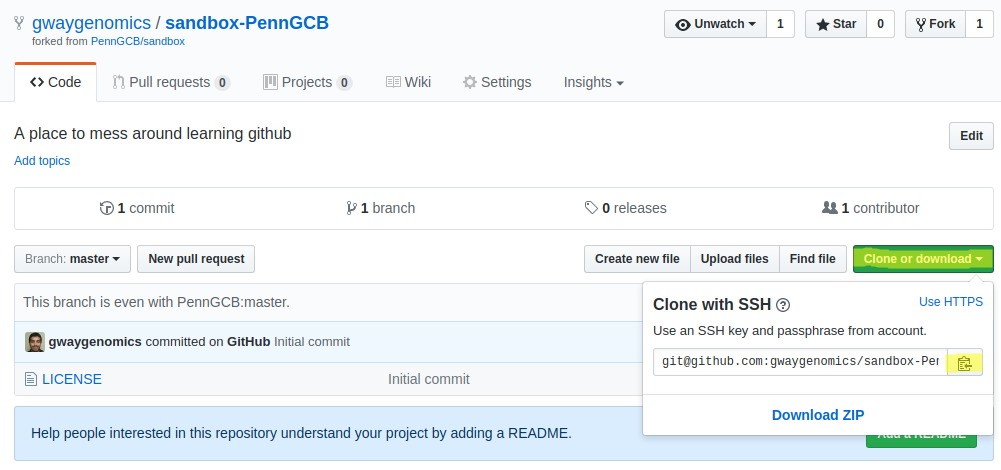Open the repository Settings tab
The image size is (1001, 470).
[x=497, y=82]
